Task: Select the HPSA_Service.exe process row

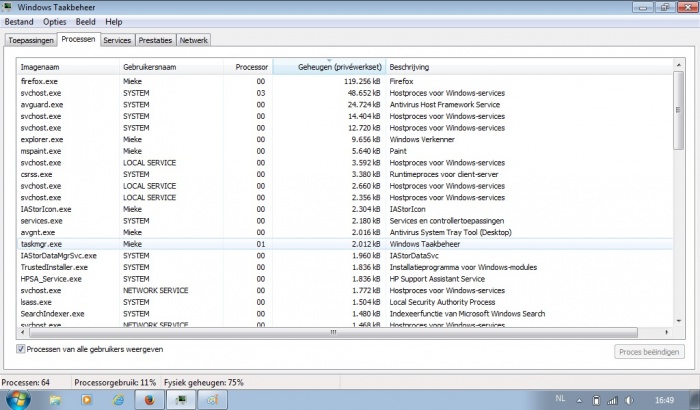Action: (x=345, y=279)
